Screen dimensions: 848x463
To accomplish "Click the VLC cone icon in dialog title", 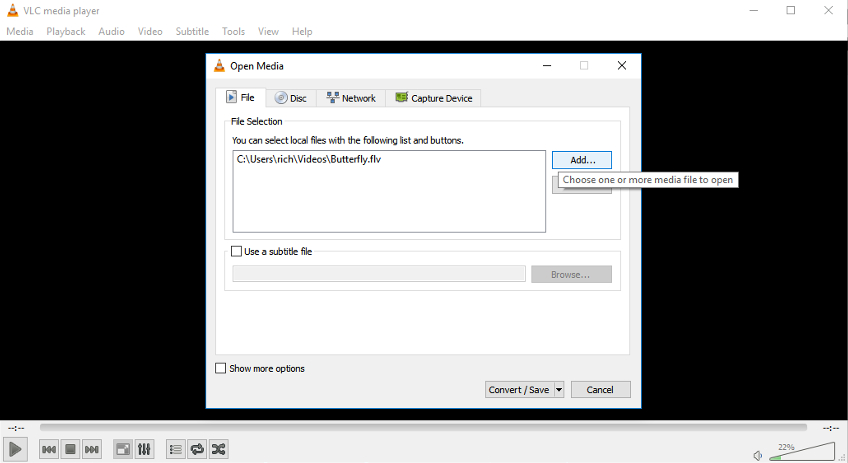I will (x=219, y=65).
